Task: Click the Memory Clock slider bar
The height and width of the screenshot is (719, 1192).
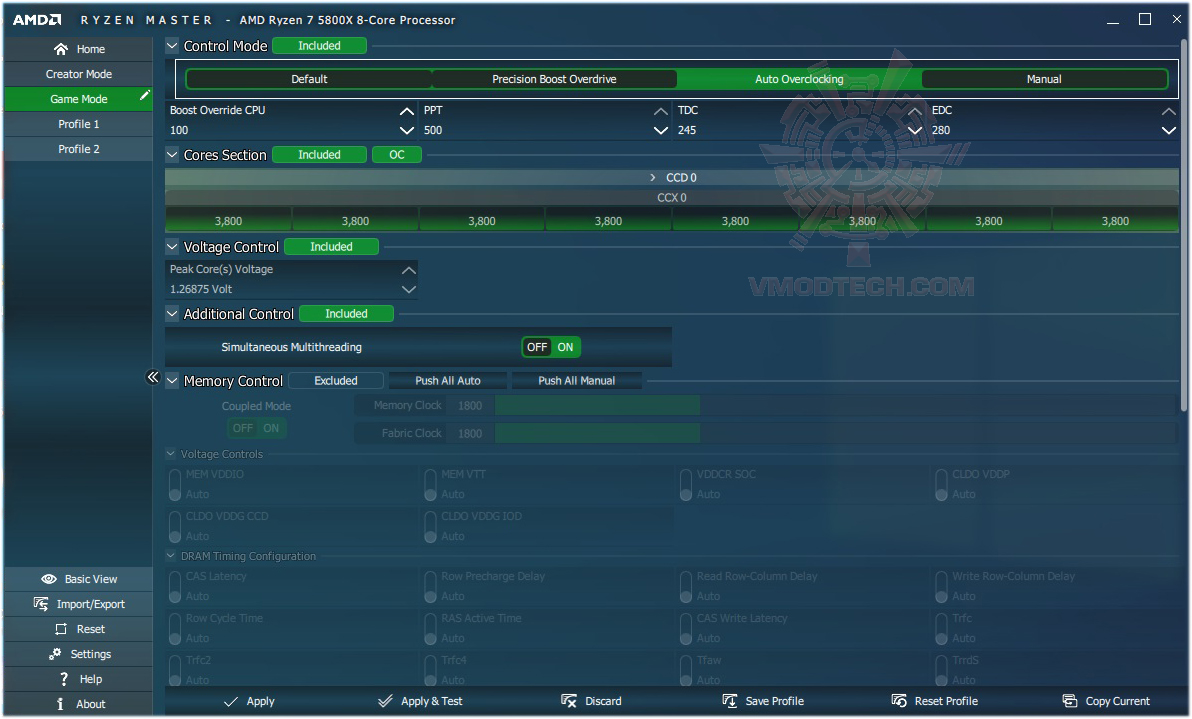Action: pos(835,406)
